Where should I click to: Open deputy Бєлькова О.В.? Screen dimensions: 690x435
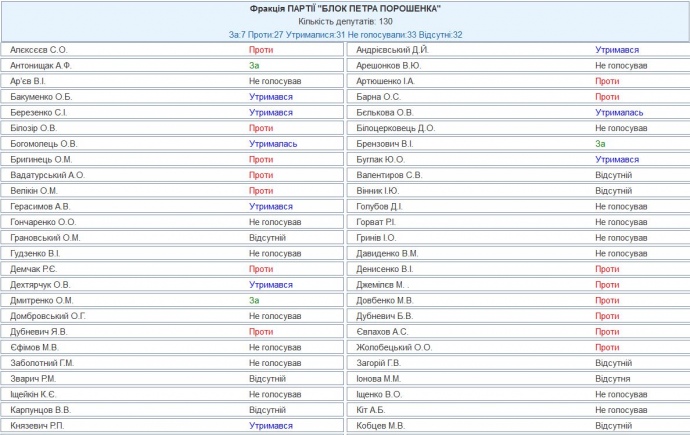[385, 113]
